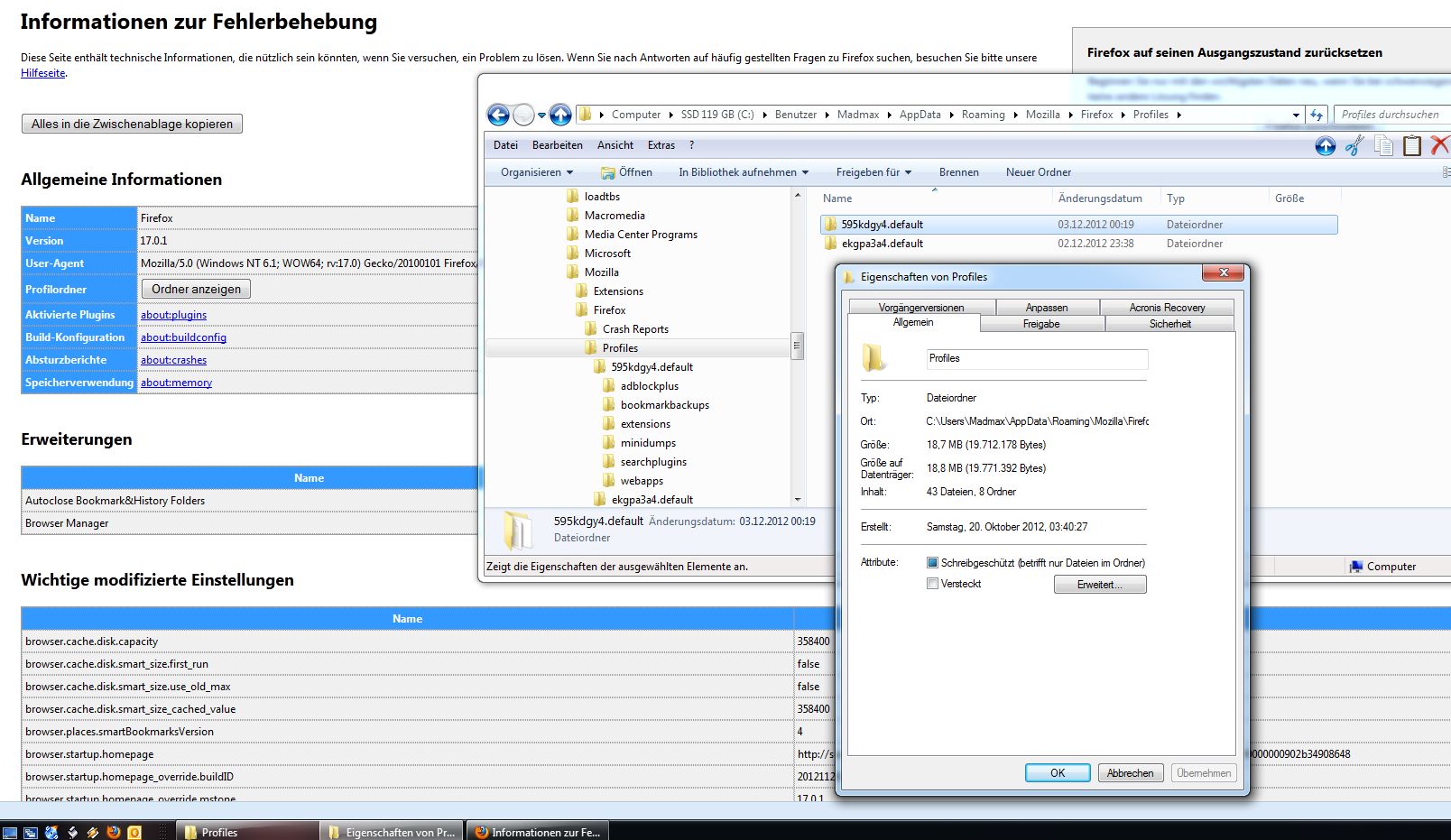Open the In Bibliothek aufnehmen dropdown

pos(744,172)
